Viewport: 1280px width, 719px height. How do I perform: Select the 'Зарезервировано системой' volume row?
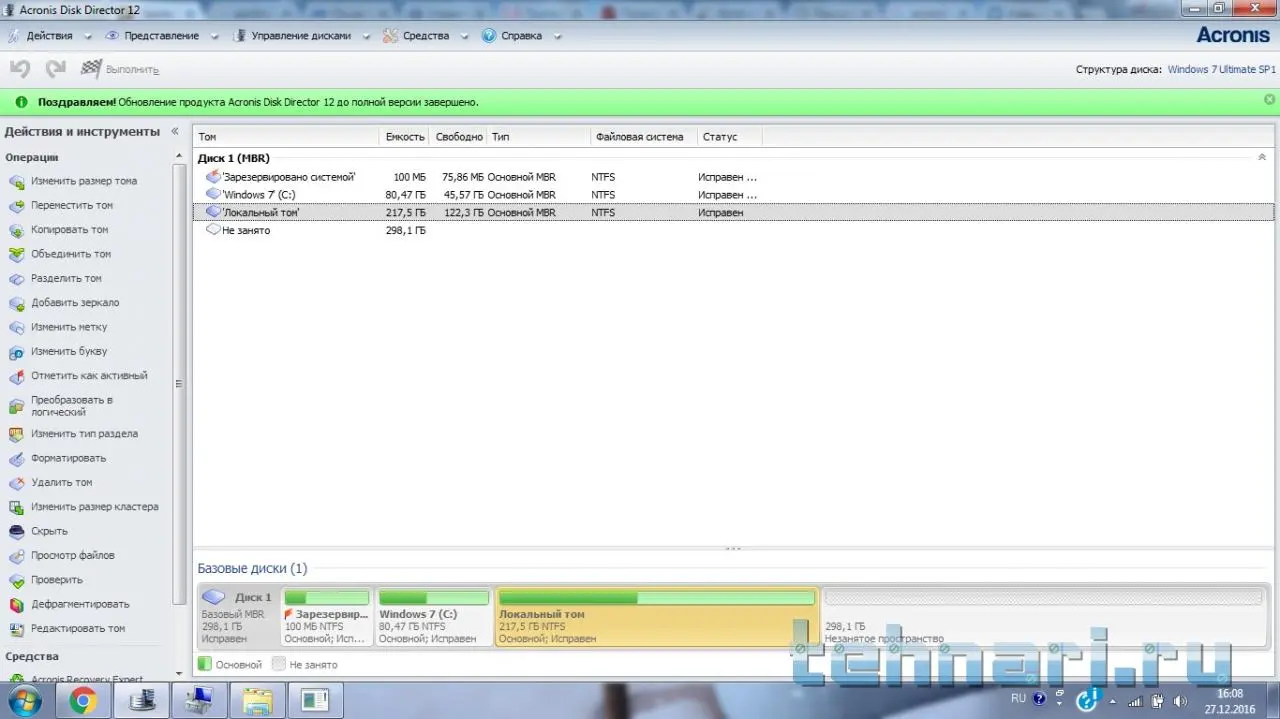(x=733, y=177)
